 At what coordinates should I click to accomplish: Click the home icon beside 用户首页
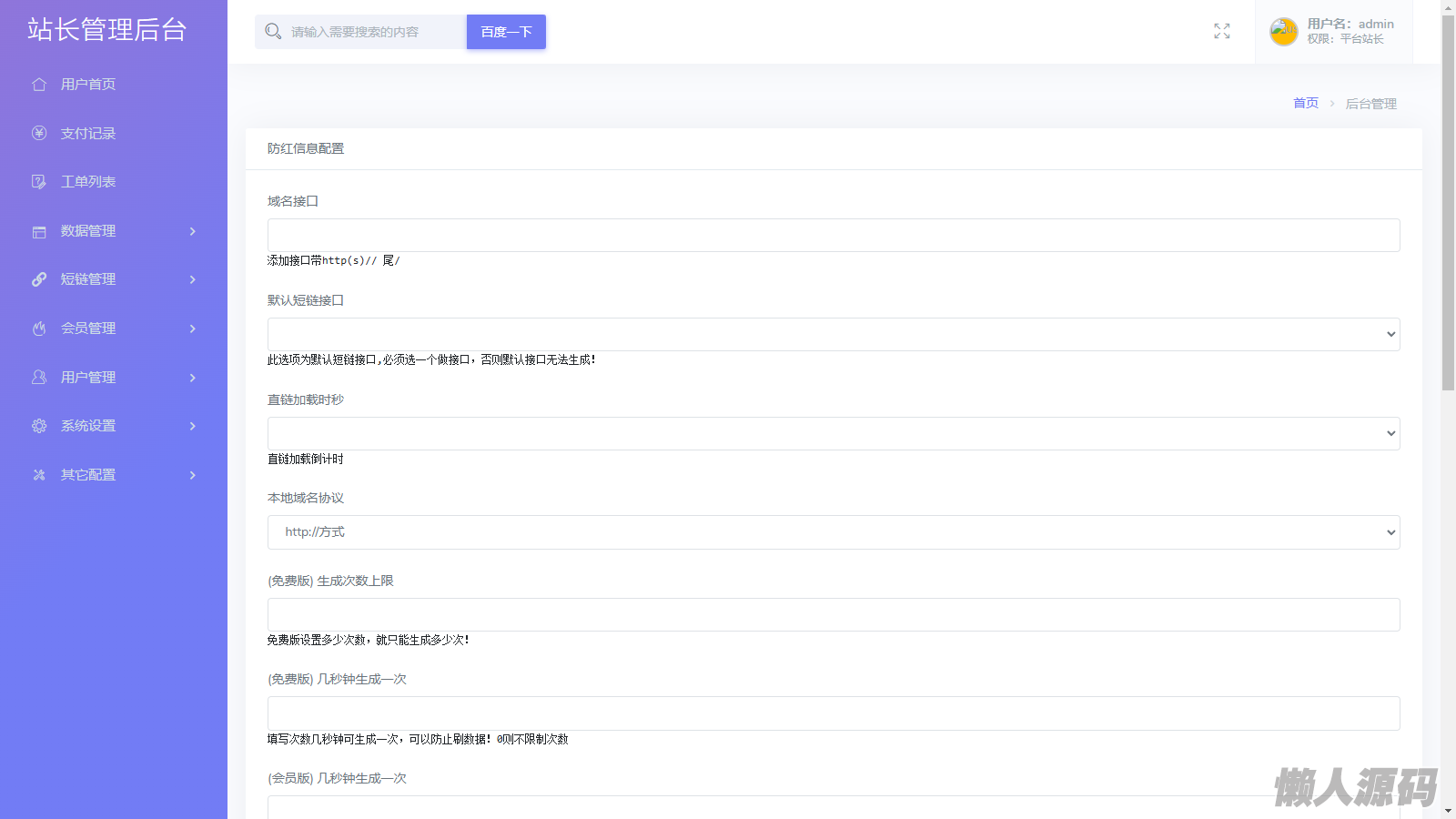(39, 85)
